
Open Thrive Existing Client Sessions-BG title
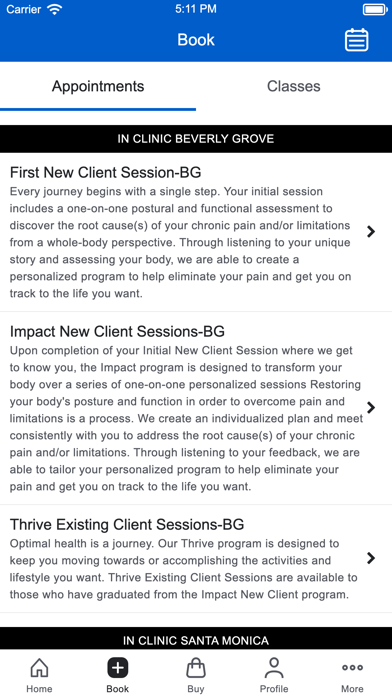click(x=127, y=524)
